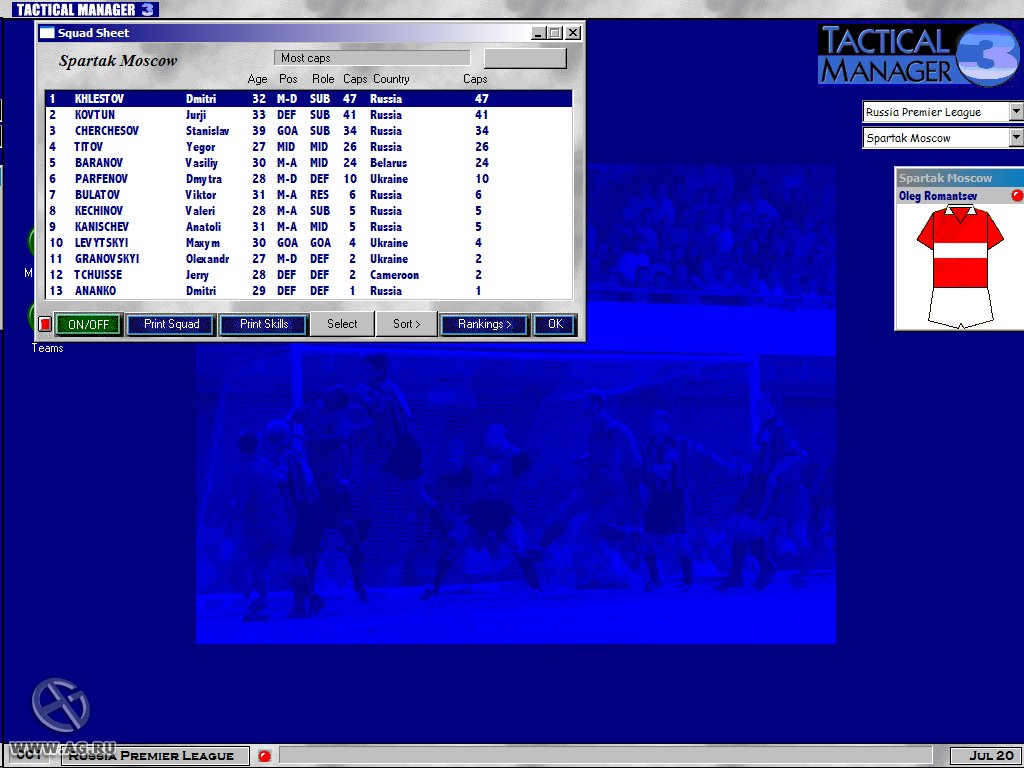Viewport: 1024px width, 768px height.
Task: Select player KOVTUN Jurji row
Action: click(x=308, y=115)
